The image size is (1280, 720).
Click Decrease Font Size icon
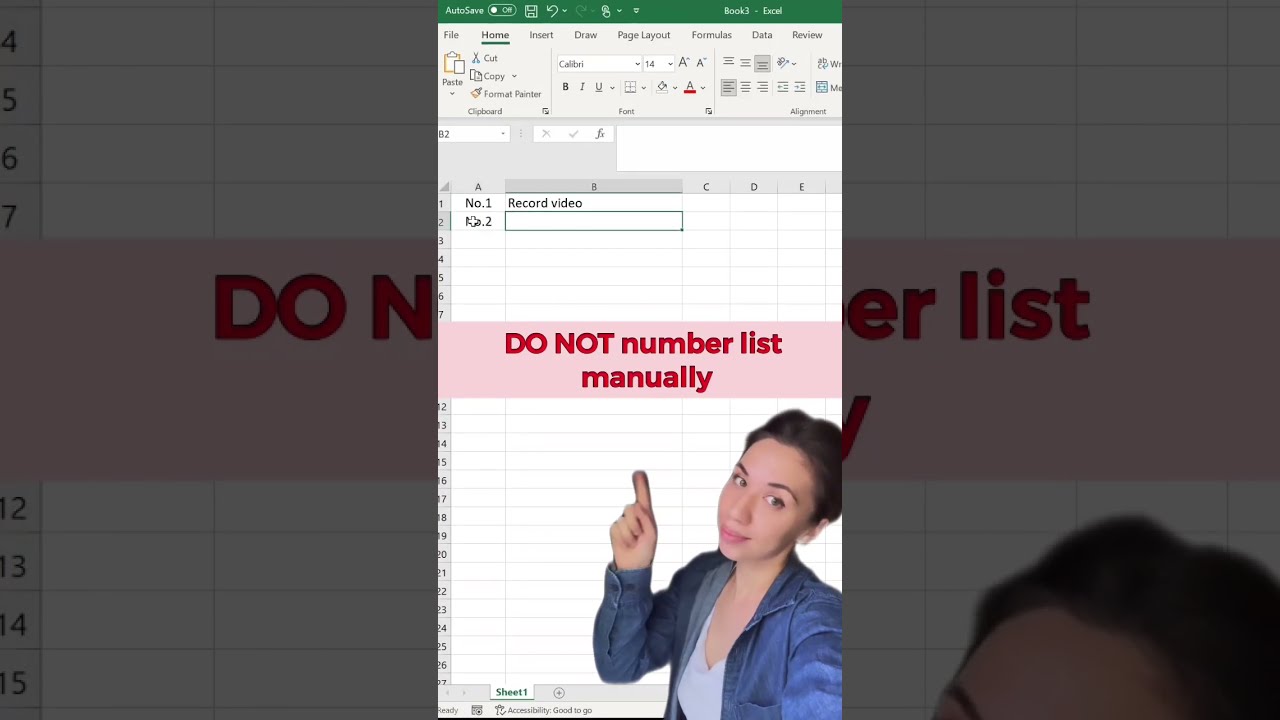click(701, 63)
